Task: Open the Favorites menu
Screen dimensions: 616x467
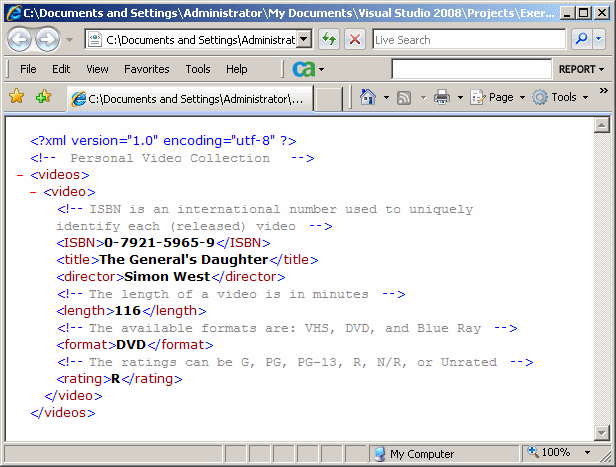Action: pyautogui.click(x=147, y=69)
